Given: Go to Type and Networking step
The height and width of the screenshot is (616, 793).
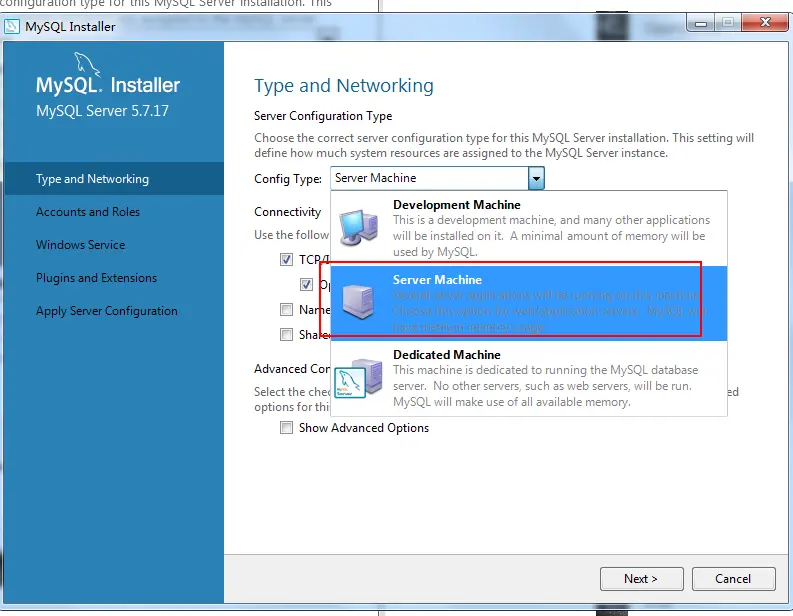Looking at the screenshot, I should pyautogui.click(x=114, y=179).
